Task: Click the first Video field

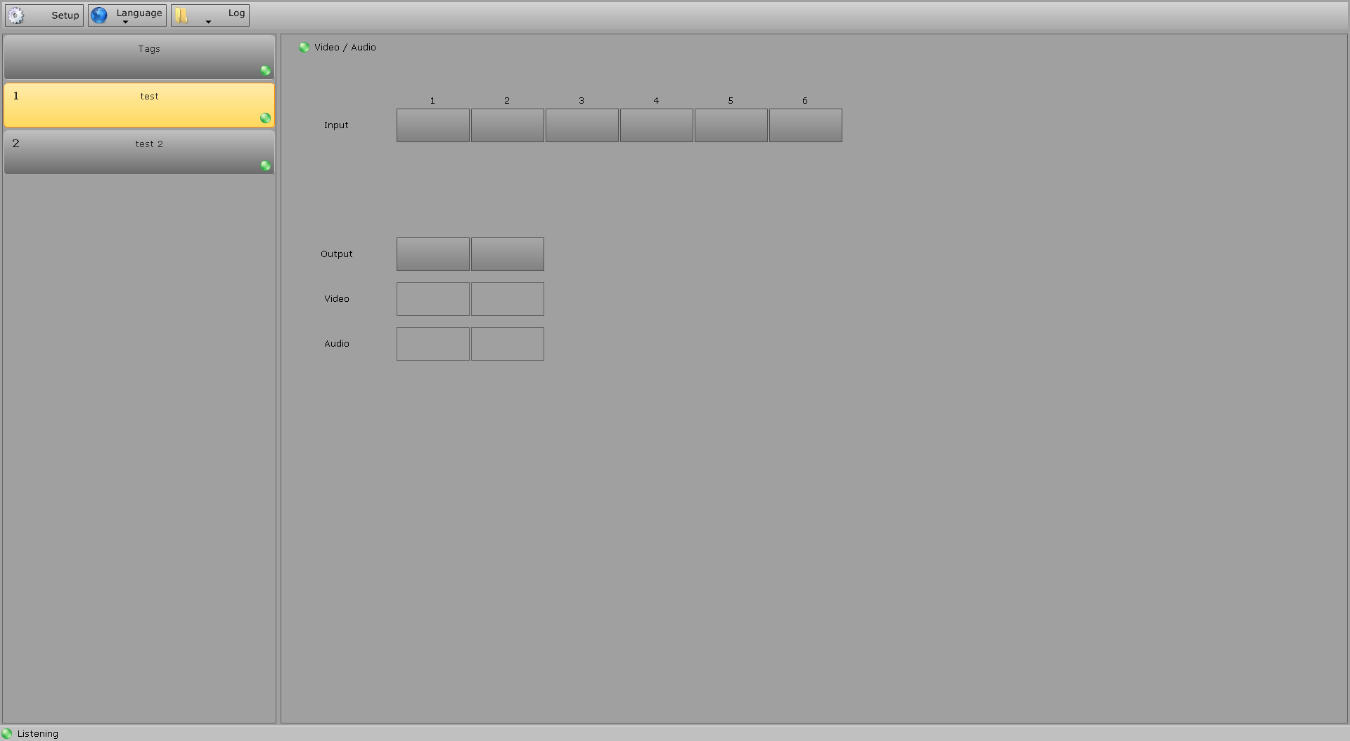Action: 433,299
